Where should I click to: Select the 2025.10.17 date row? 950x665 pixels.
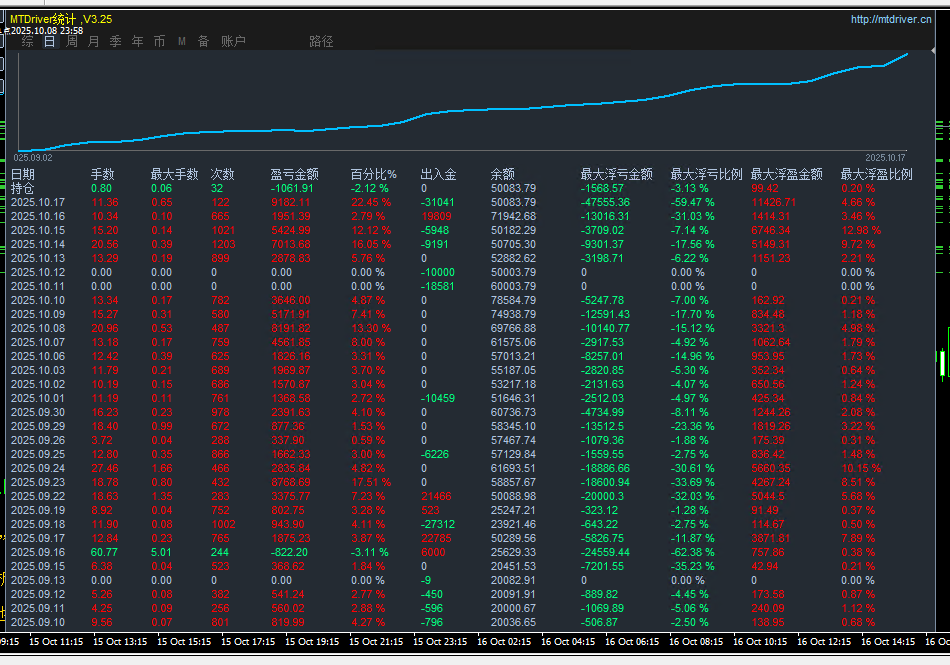(38, 202)
